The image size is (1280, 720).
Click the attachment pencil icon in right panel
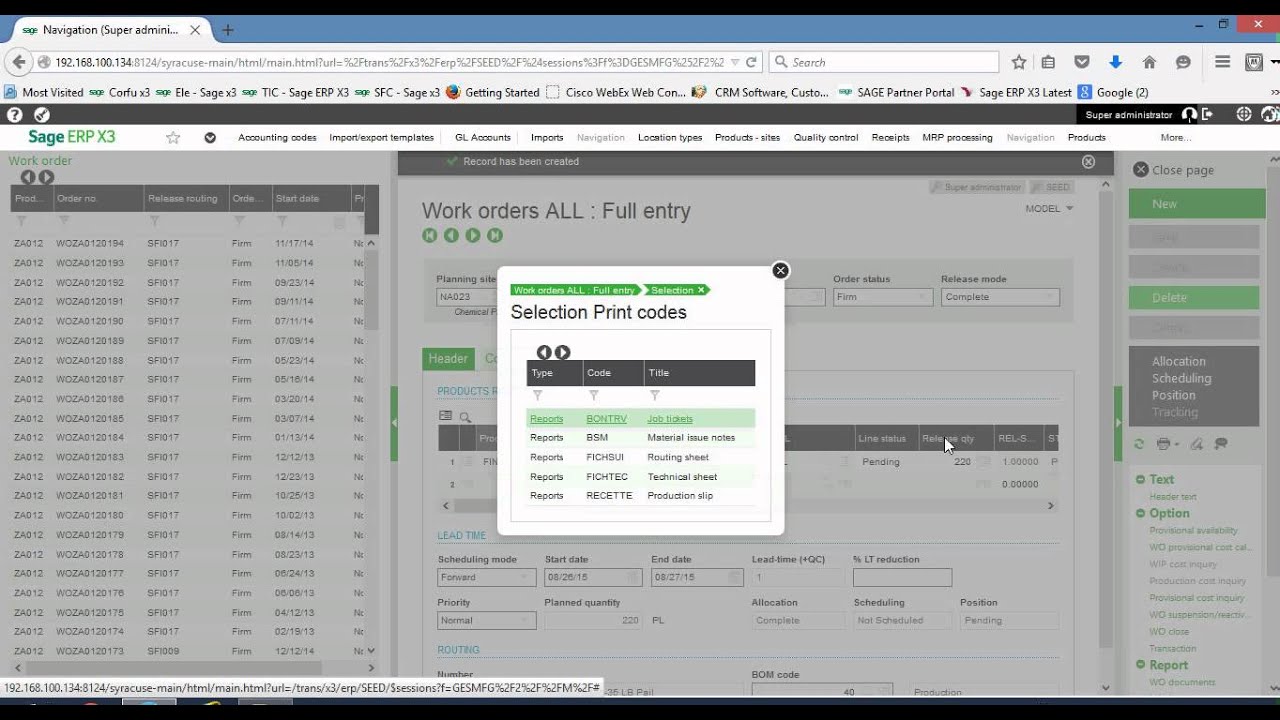pos(1196,444)
